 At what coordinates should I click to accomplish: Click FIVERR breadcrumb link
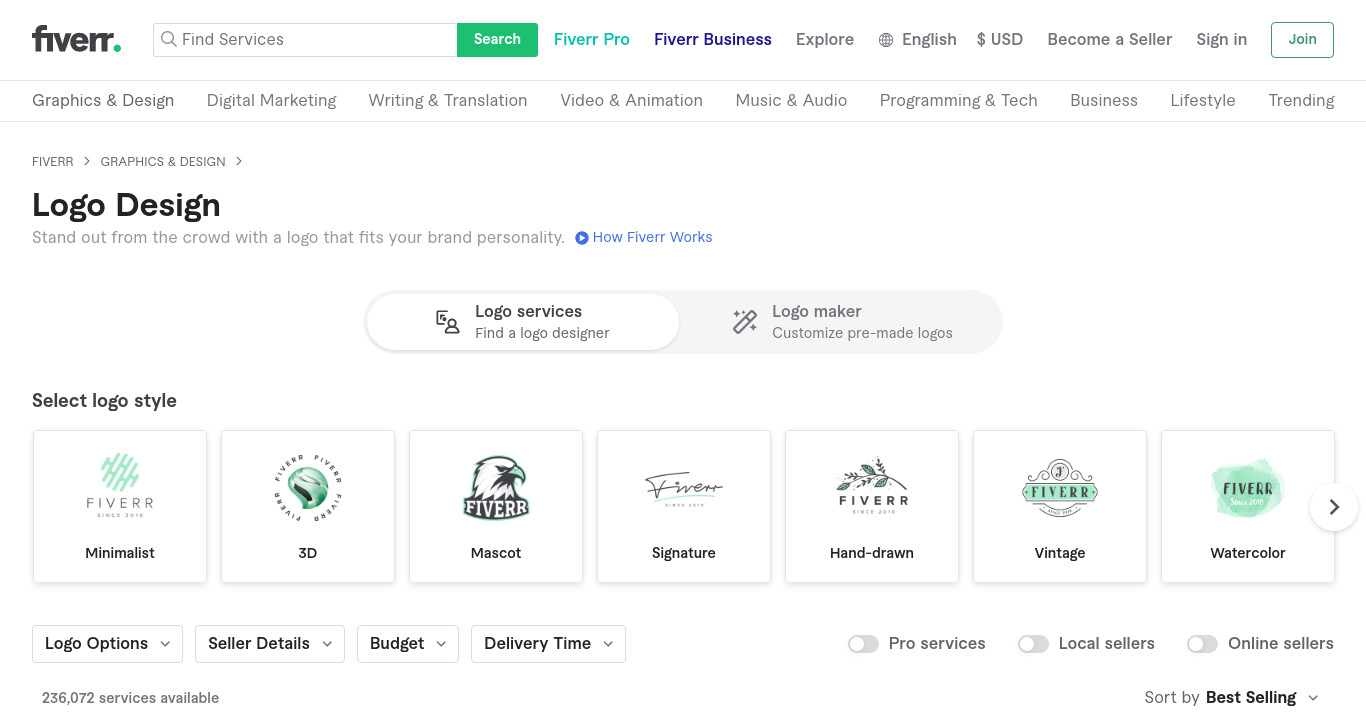click(x=53, y=162)
